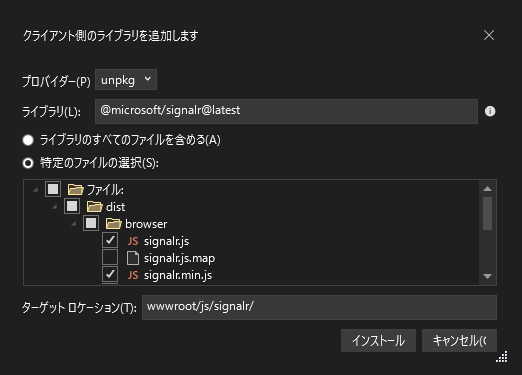Select the signalr.min.js file name

click(x=178, y=276)
